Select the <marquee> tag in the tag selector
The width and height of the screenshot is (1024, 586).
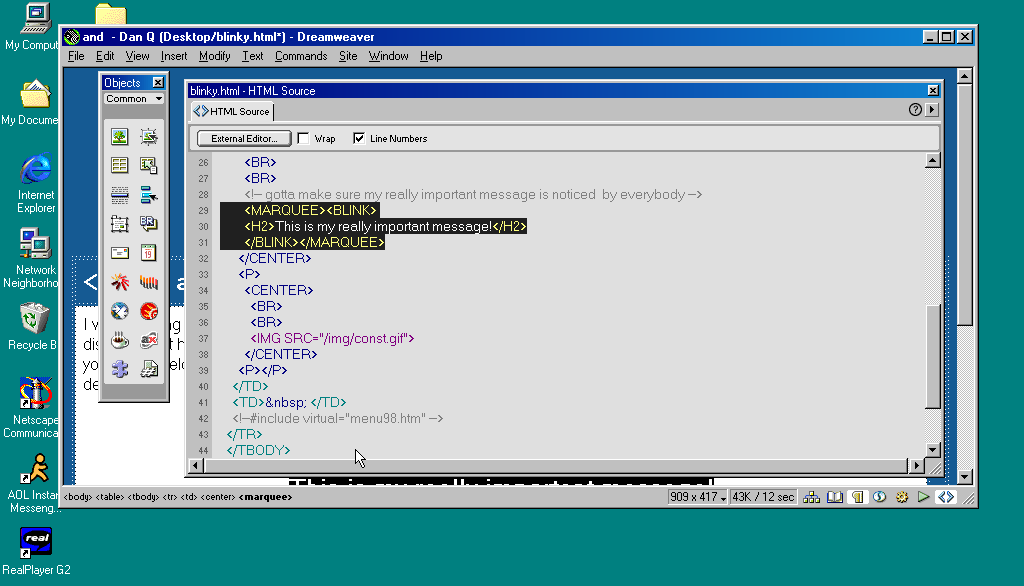(265, 497)
